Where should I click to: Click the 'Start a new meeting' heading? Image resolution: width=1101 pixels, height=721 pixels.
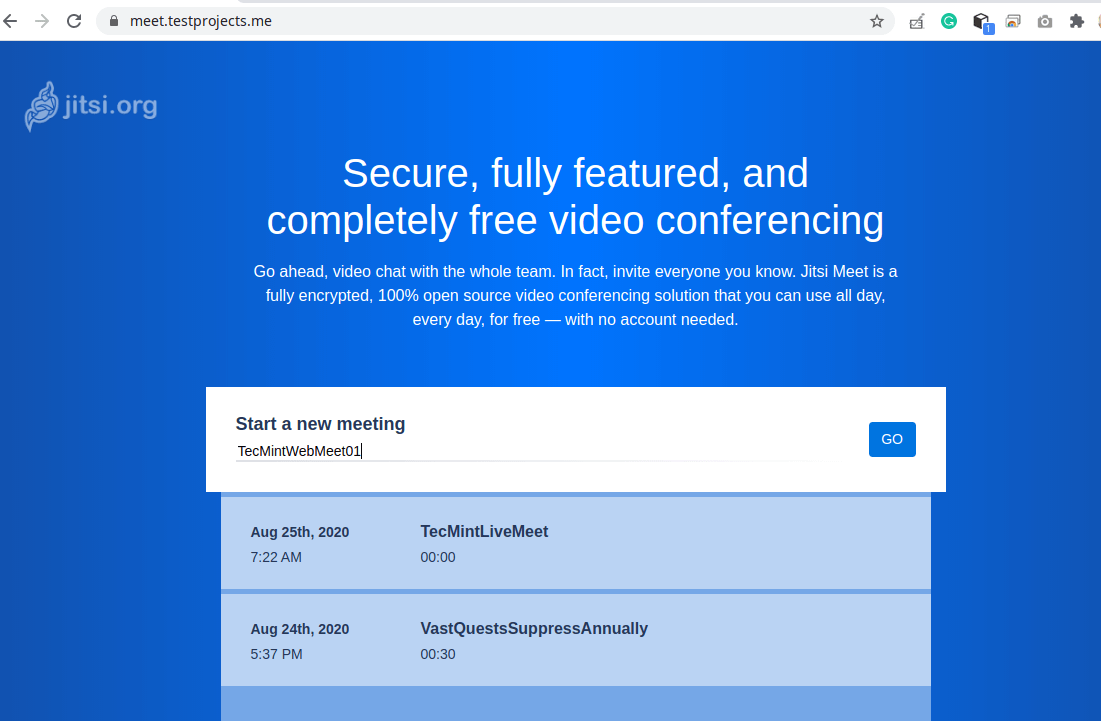pos(320,424)
